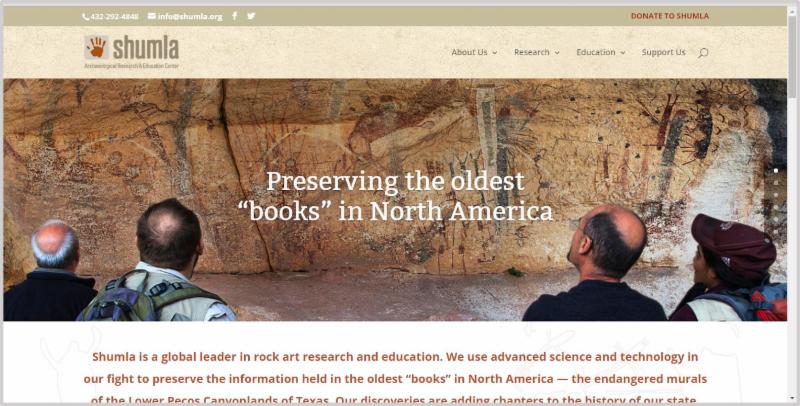
Task: Open the Research menu item
Action: click(532, 52)
